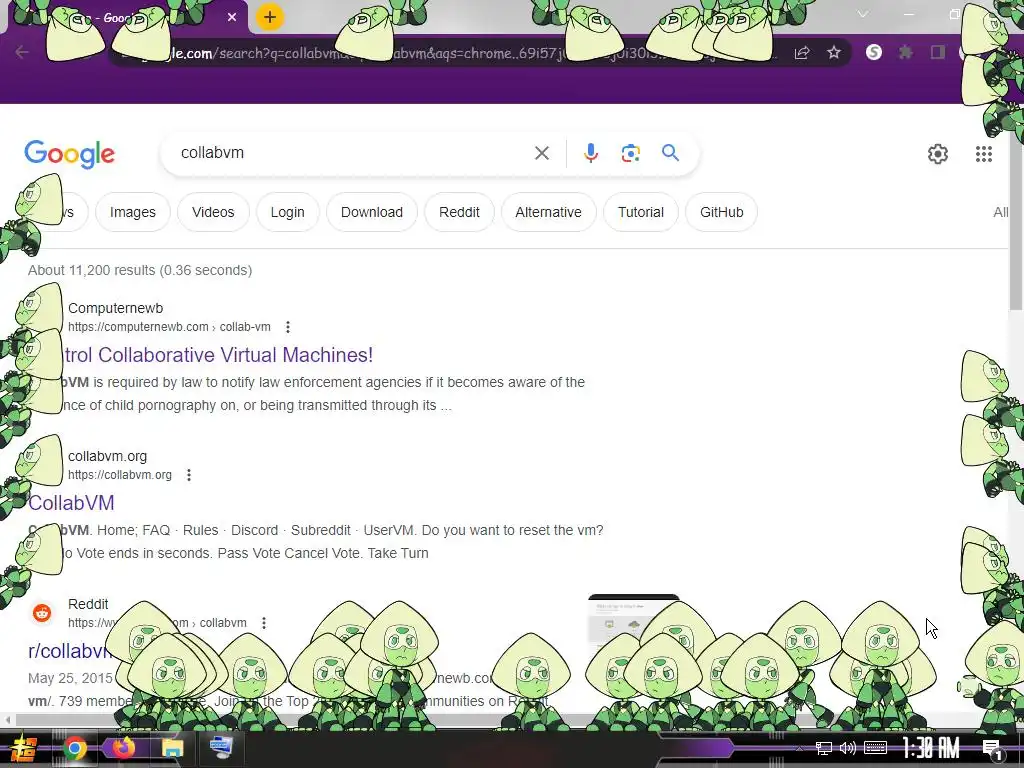Click the Reddit favicon on the third result
Viewport: 1024px width, 768px height.
(x=42, y=613)
